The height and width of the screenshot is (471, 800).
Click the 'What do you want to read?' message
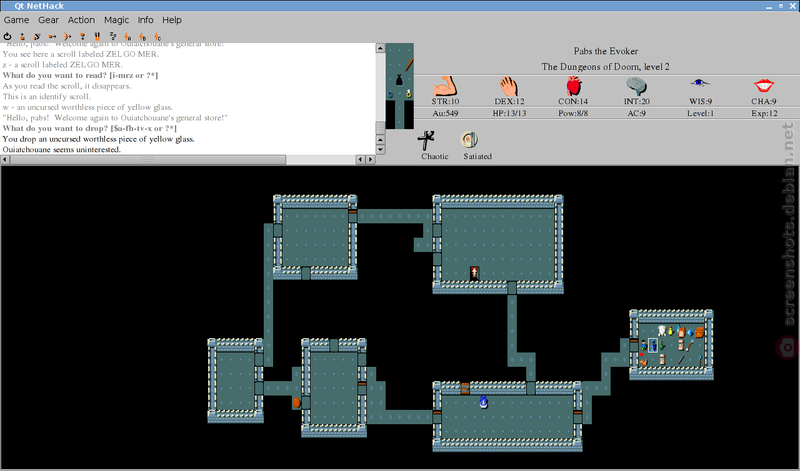[x=80, y=75]
